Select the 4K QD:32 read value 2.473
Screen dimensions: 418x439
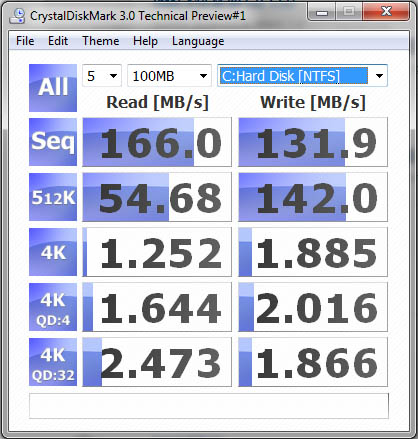click(x=157, y=362)
